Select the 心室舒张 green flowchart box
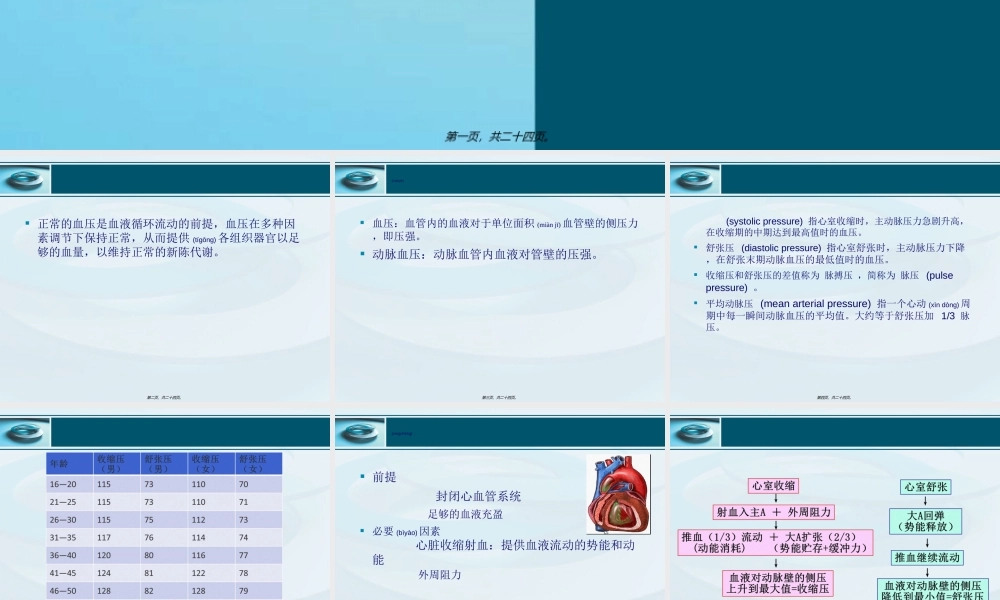Viewport: 1000px width, 600px height. coord(926,487)
